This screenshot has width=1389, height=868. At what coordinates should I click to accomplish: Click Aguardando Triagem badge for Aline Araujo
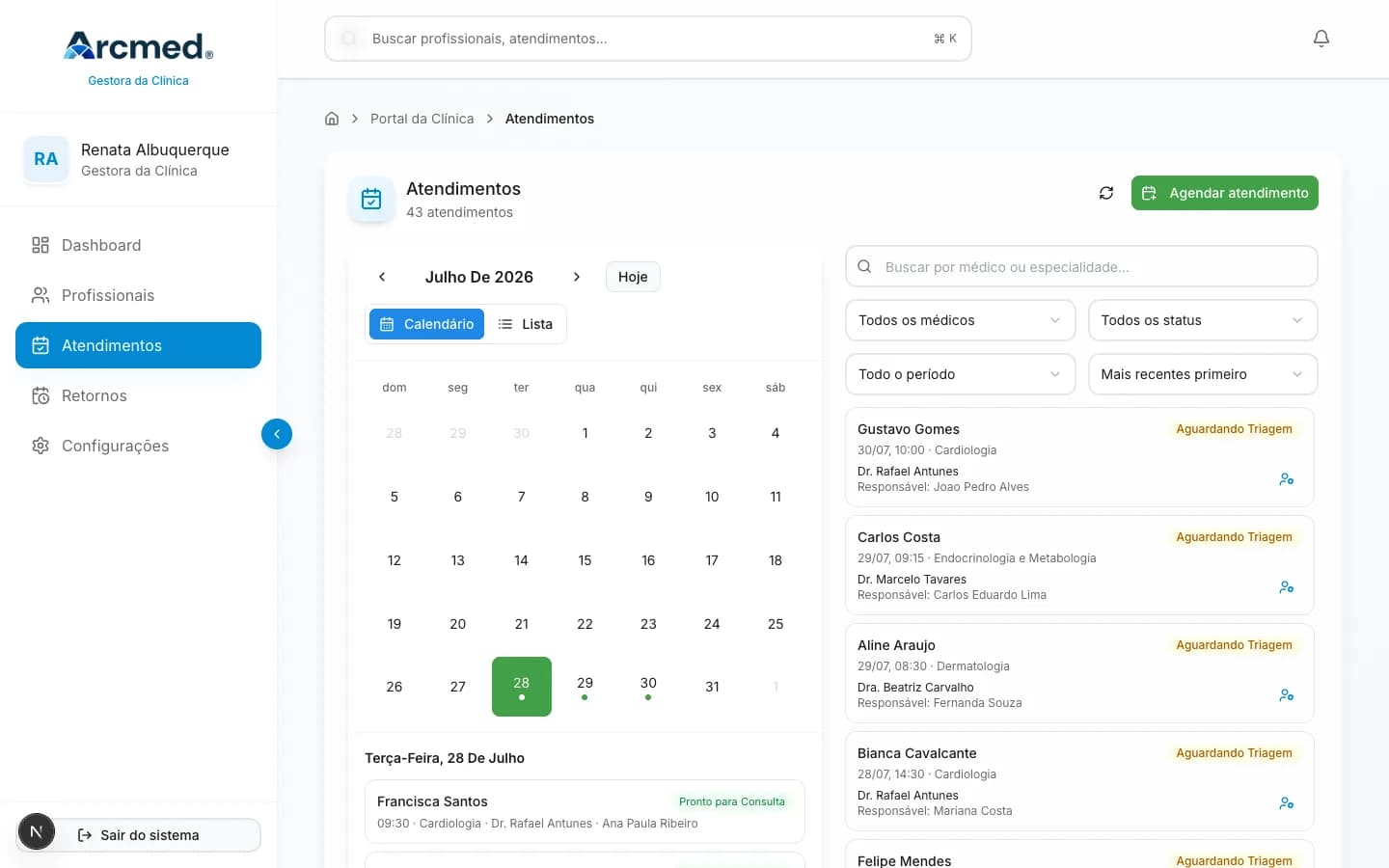pos(1234,645)
